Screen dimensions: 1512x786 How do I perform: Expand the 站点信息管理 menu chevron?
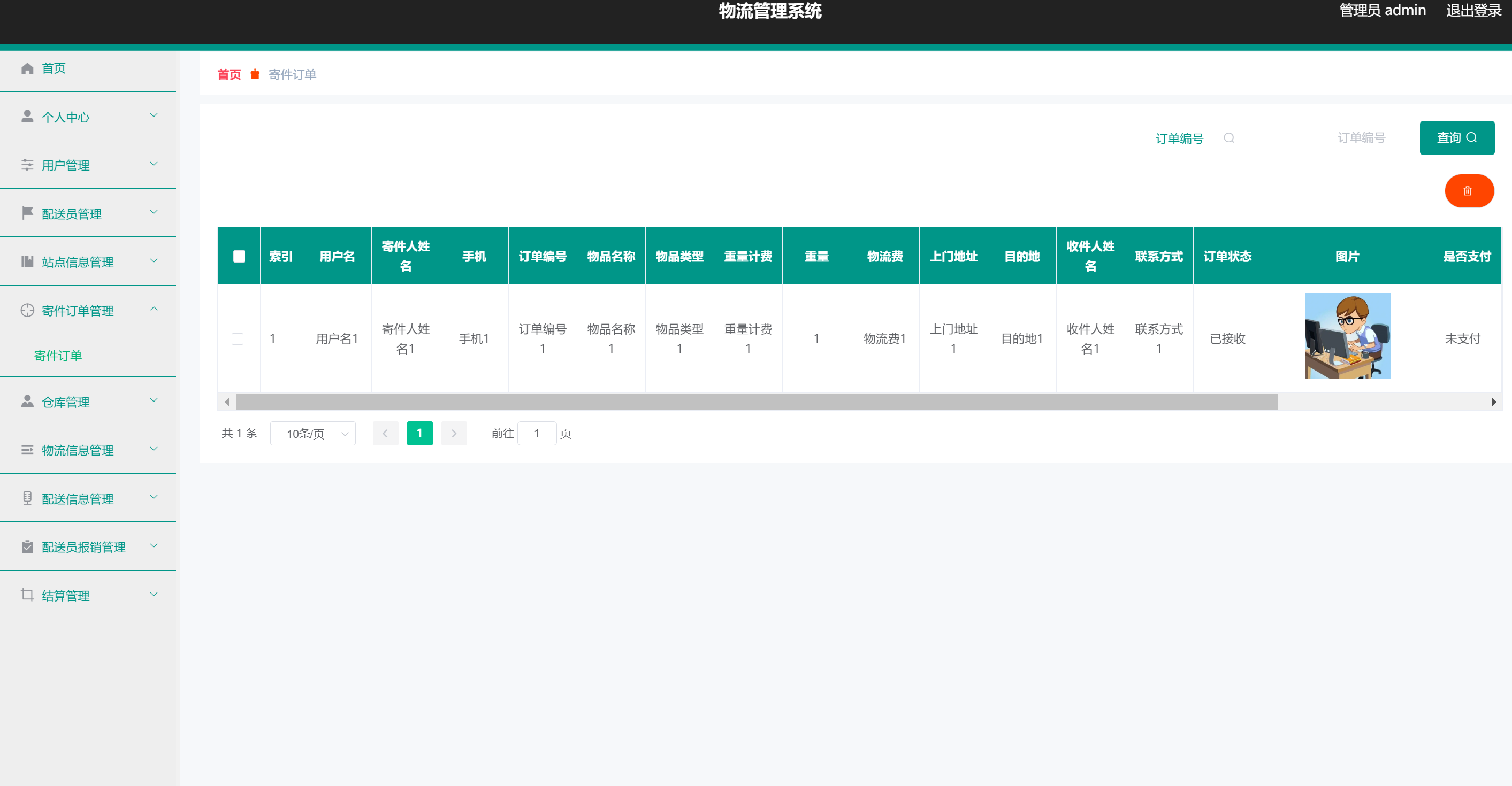(x=154, y=261)
